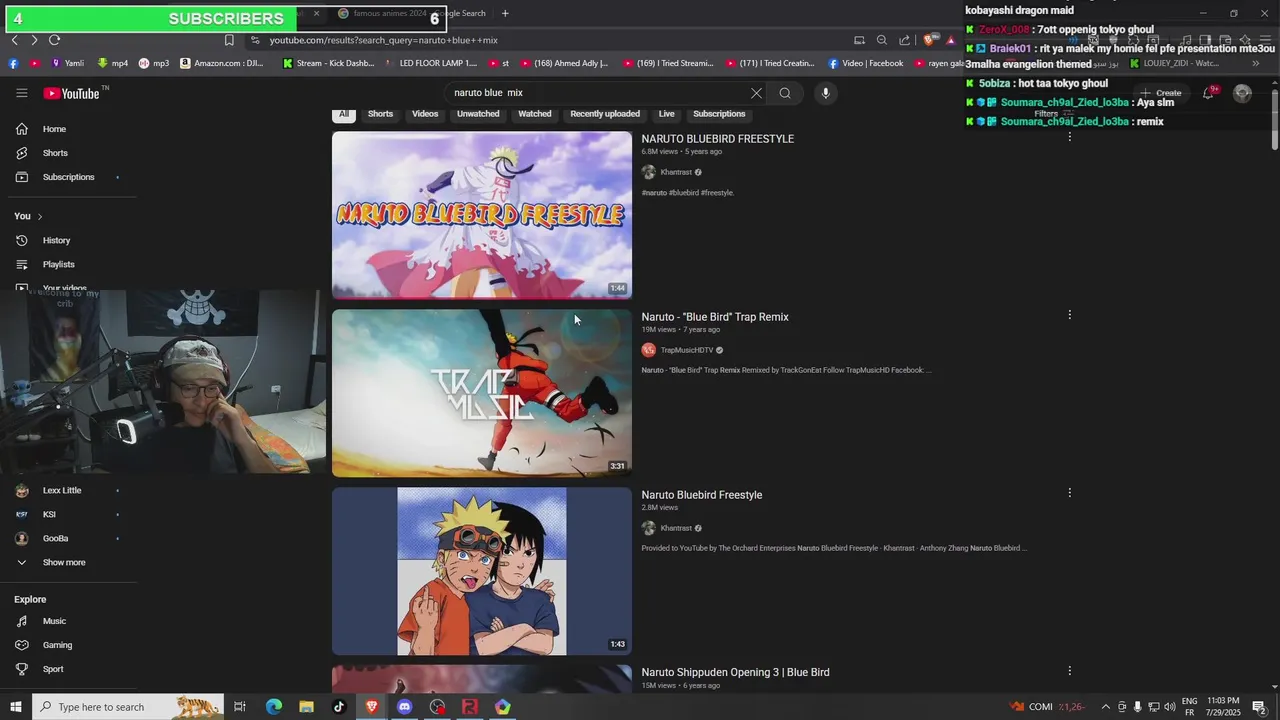
Task: Open Sport under Explore
Action: coord(53,669)
